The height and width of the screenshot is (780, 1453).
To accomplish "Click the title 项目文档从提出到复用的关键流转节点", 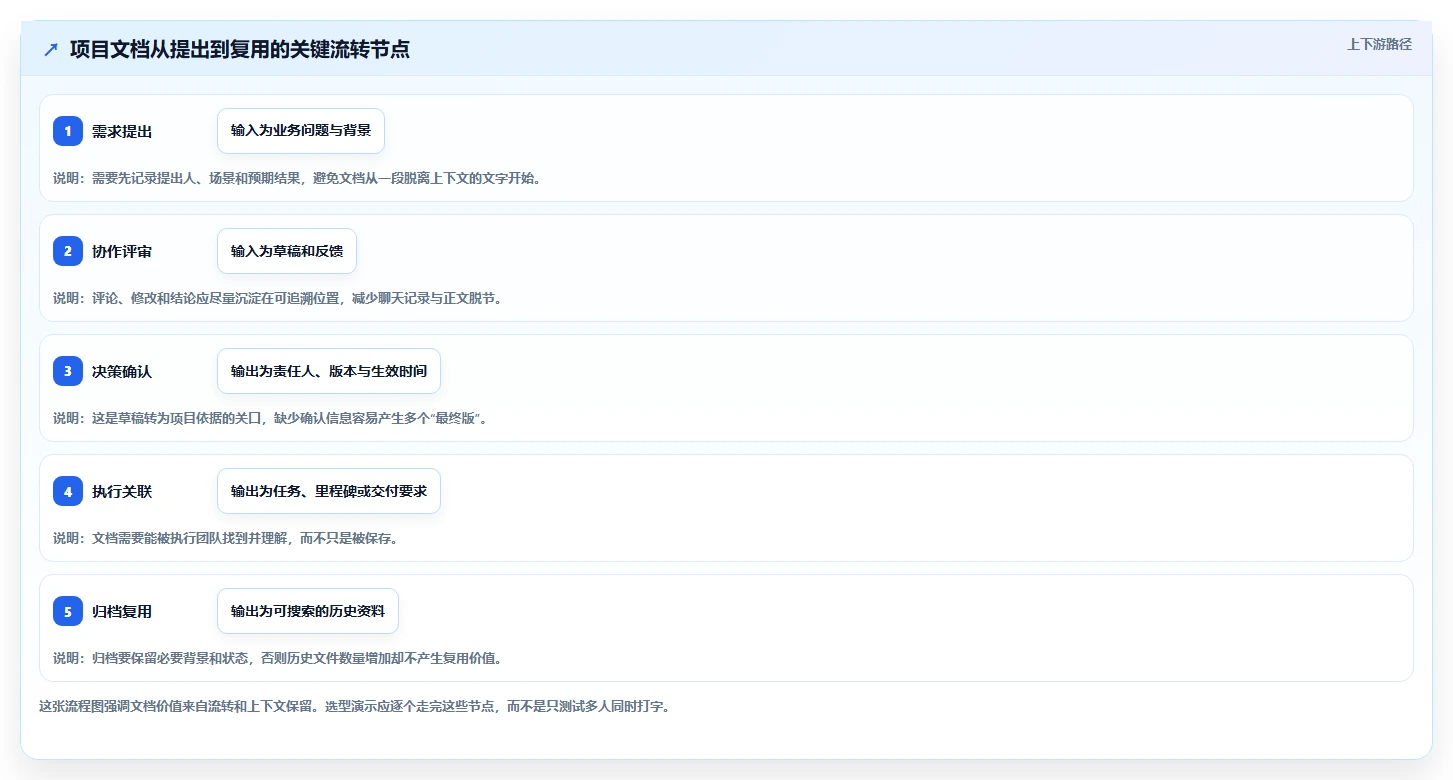I will point(240,50).
